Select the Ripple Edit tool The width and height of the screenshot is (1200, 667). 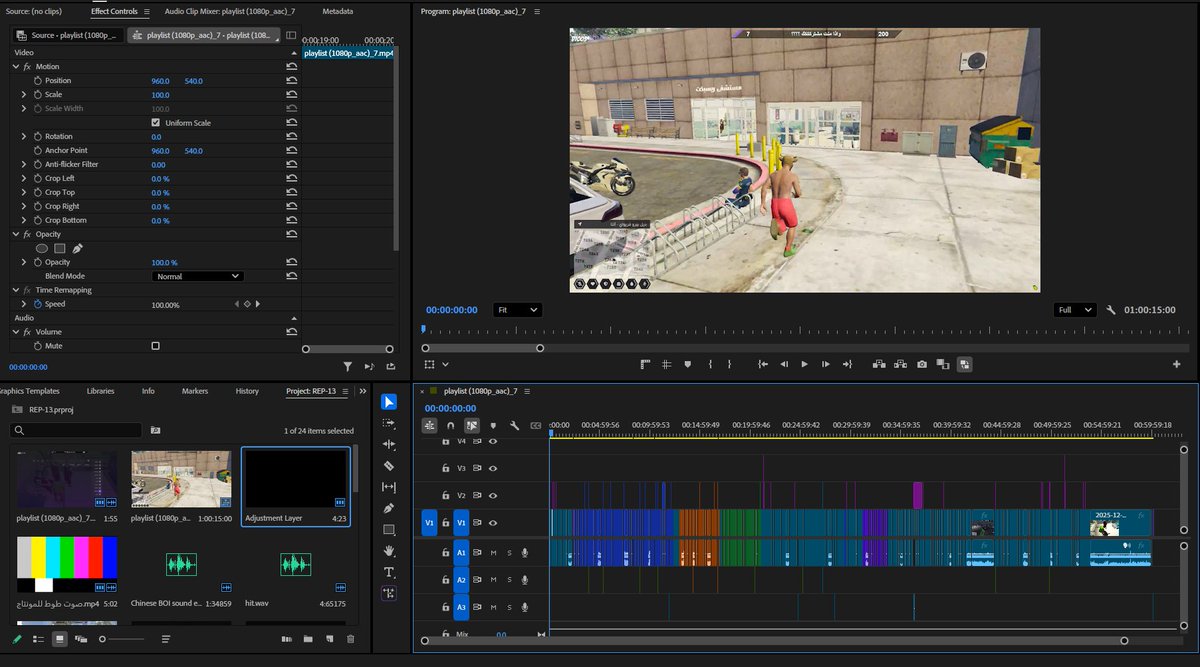[x=389, y=444]
